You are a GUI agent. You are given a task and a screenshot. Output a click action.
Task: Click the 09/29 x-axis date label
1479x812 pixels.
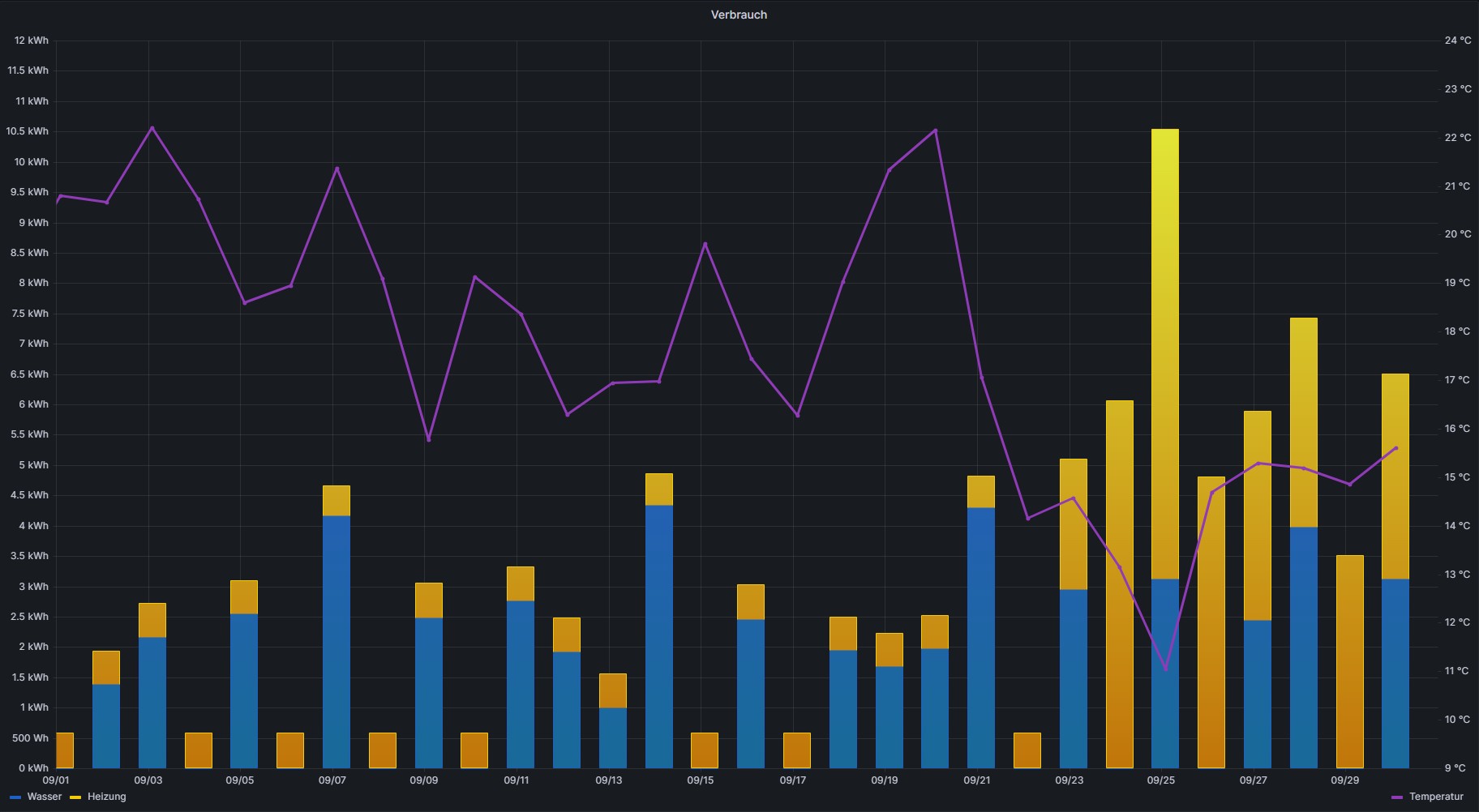pyautogui.click(x=1345, y=780)
